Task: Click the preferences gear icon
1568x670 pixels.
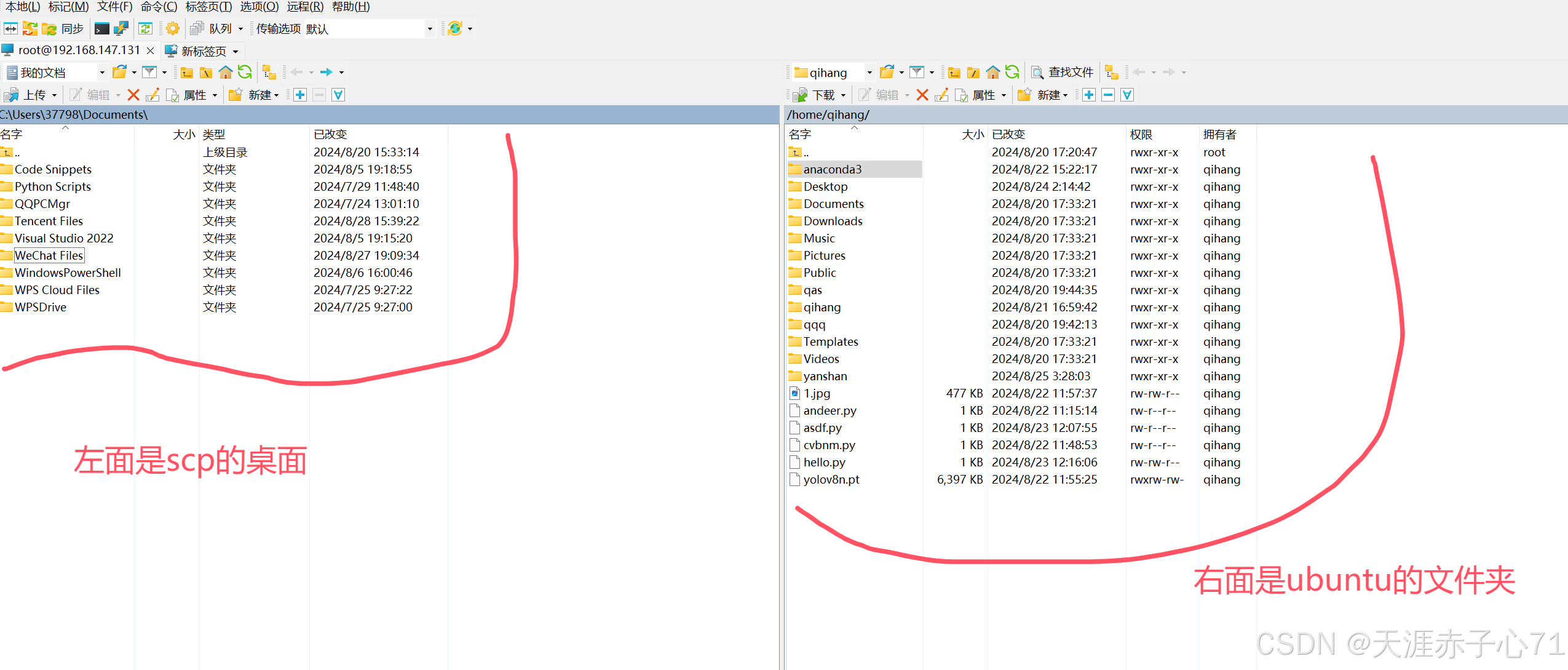Action: [173, 29]
